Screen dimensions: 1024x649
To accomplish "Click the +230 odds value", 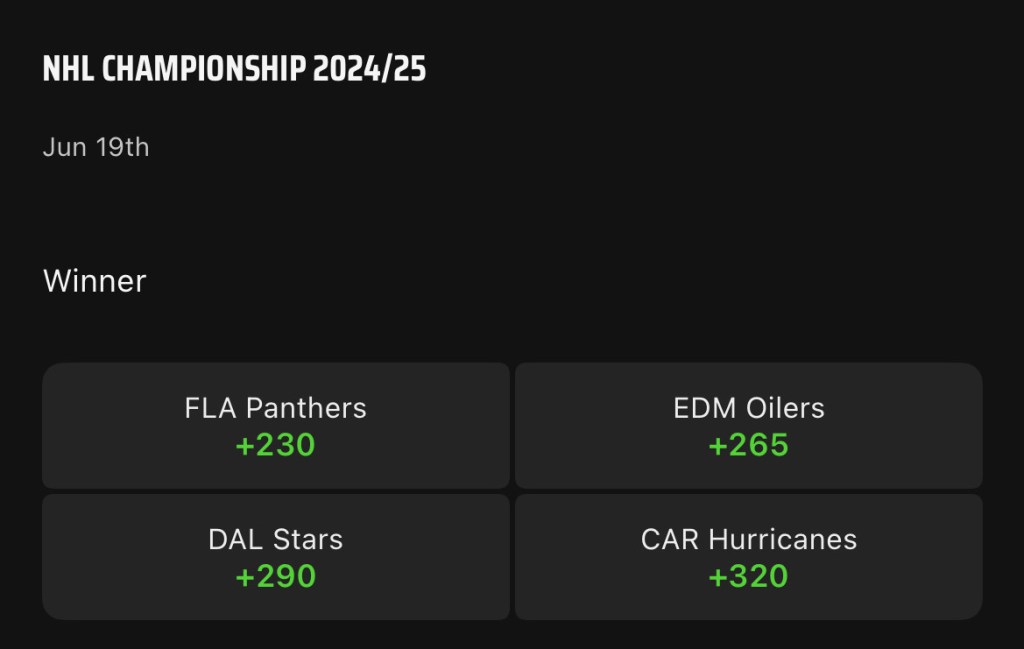I will click(275, 445).
